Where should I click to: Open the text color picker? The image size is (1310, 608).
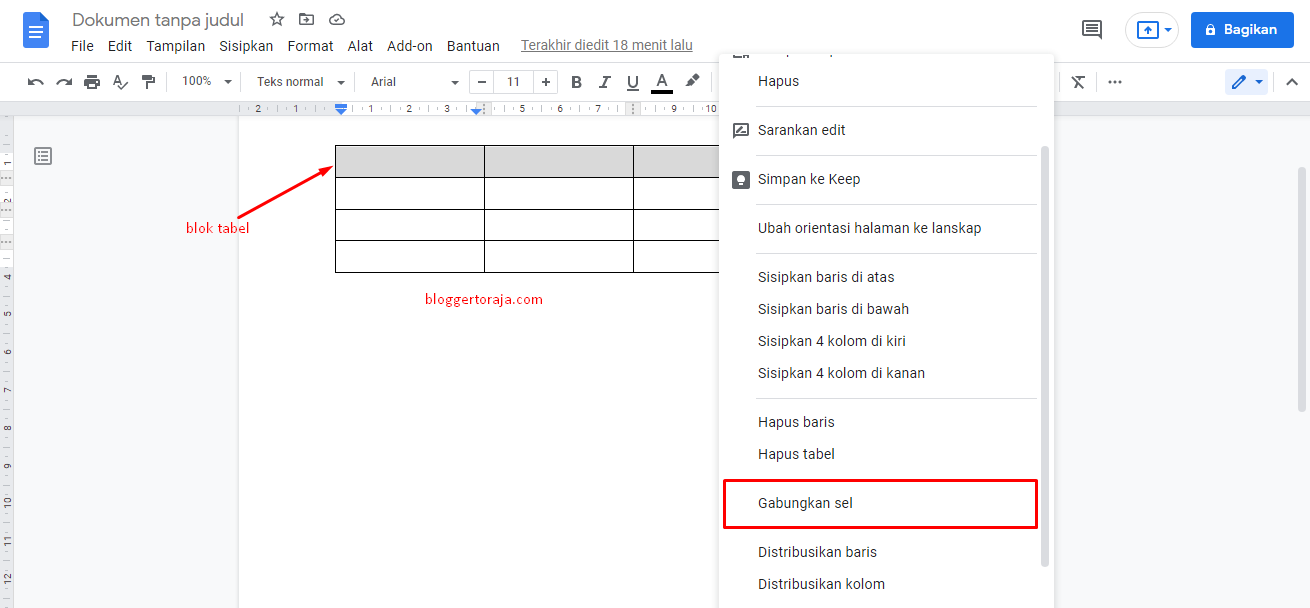[x=661, y=82]
